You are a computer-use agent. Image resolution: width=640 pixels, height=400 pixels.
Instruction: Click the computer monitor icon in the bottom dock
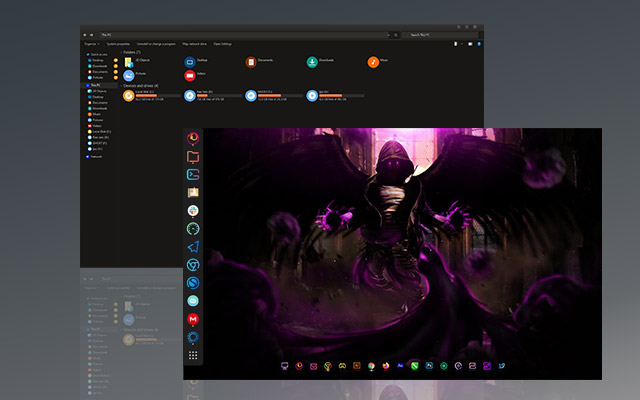[x=284, y=366]
